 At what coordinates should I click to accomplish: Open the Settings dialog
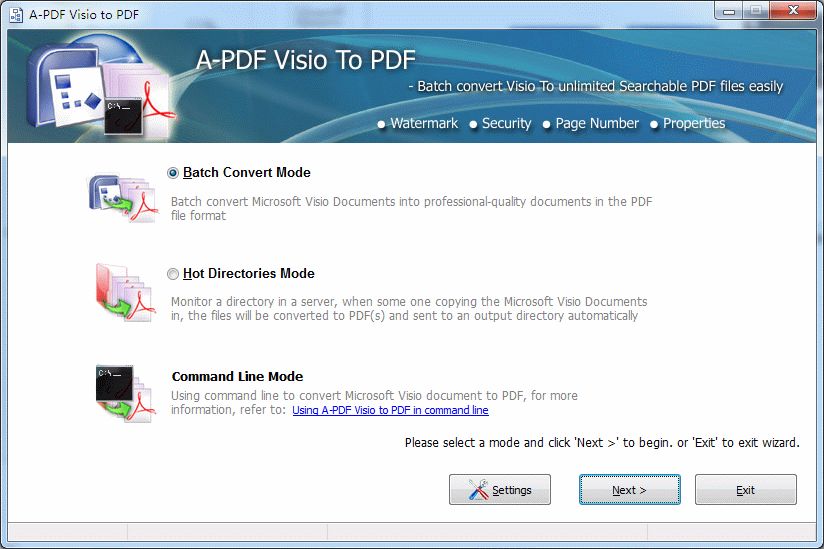(x=500, y=490)
